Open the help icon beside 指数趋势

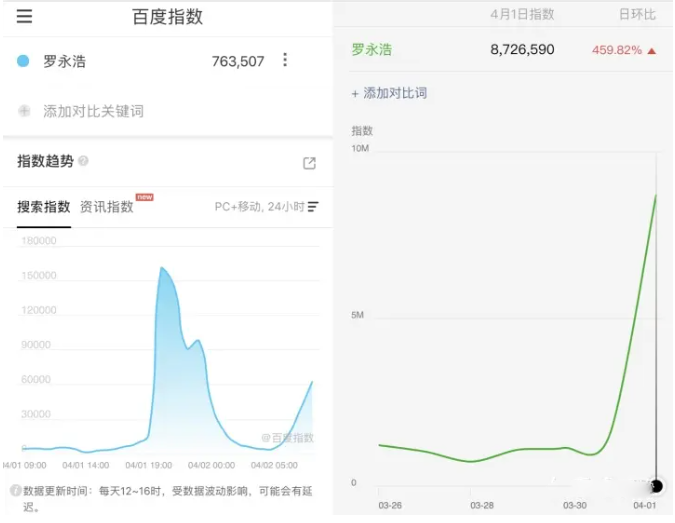84,161
